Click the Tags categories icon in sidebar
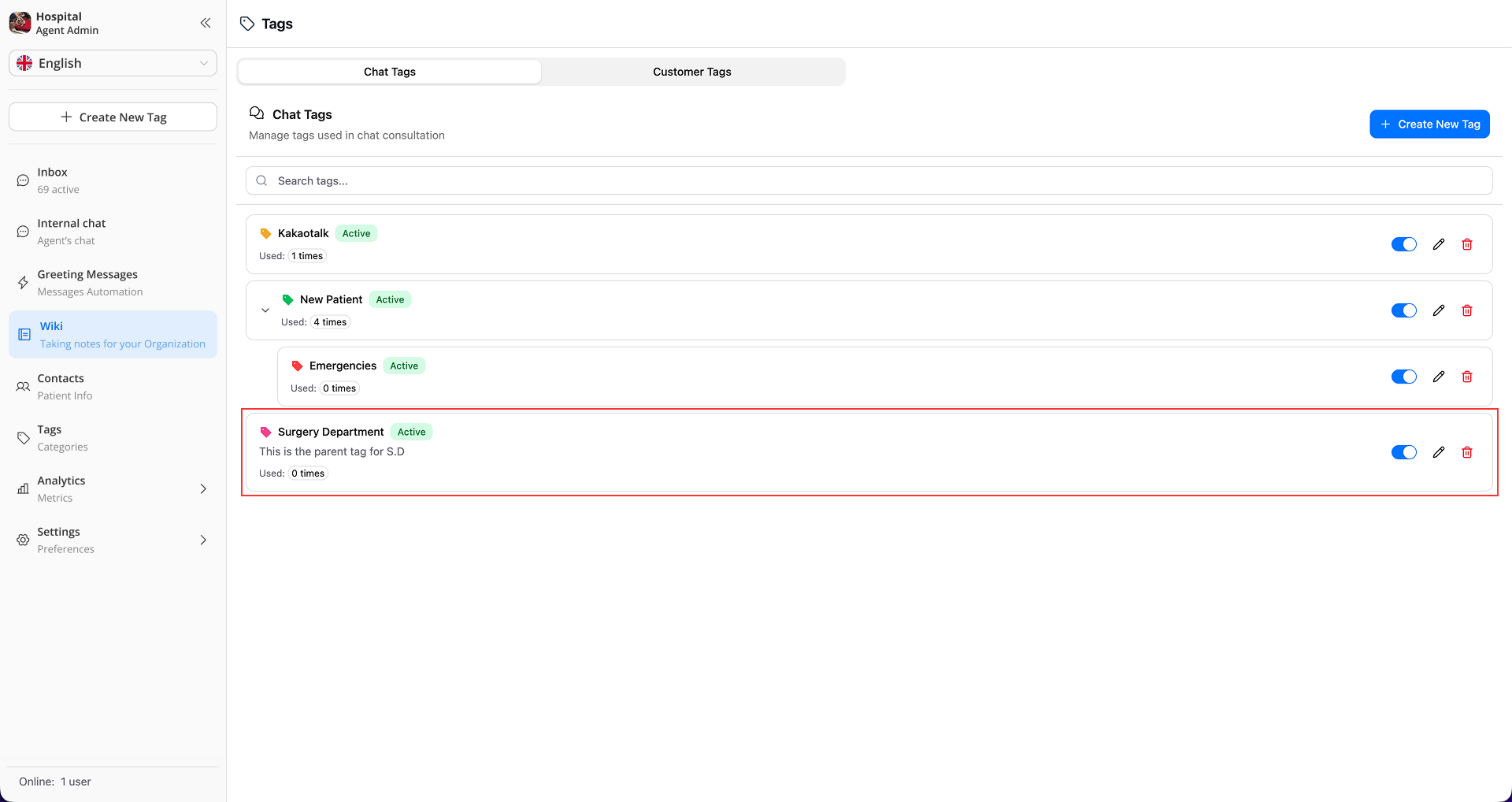The image size is (1512, 802). (x=22, y=437)
